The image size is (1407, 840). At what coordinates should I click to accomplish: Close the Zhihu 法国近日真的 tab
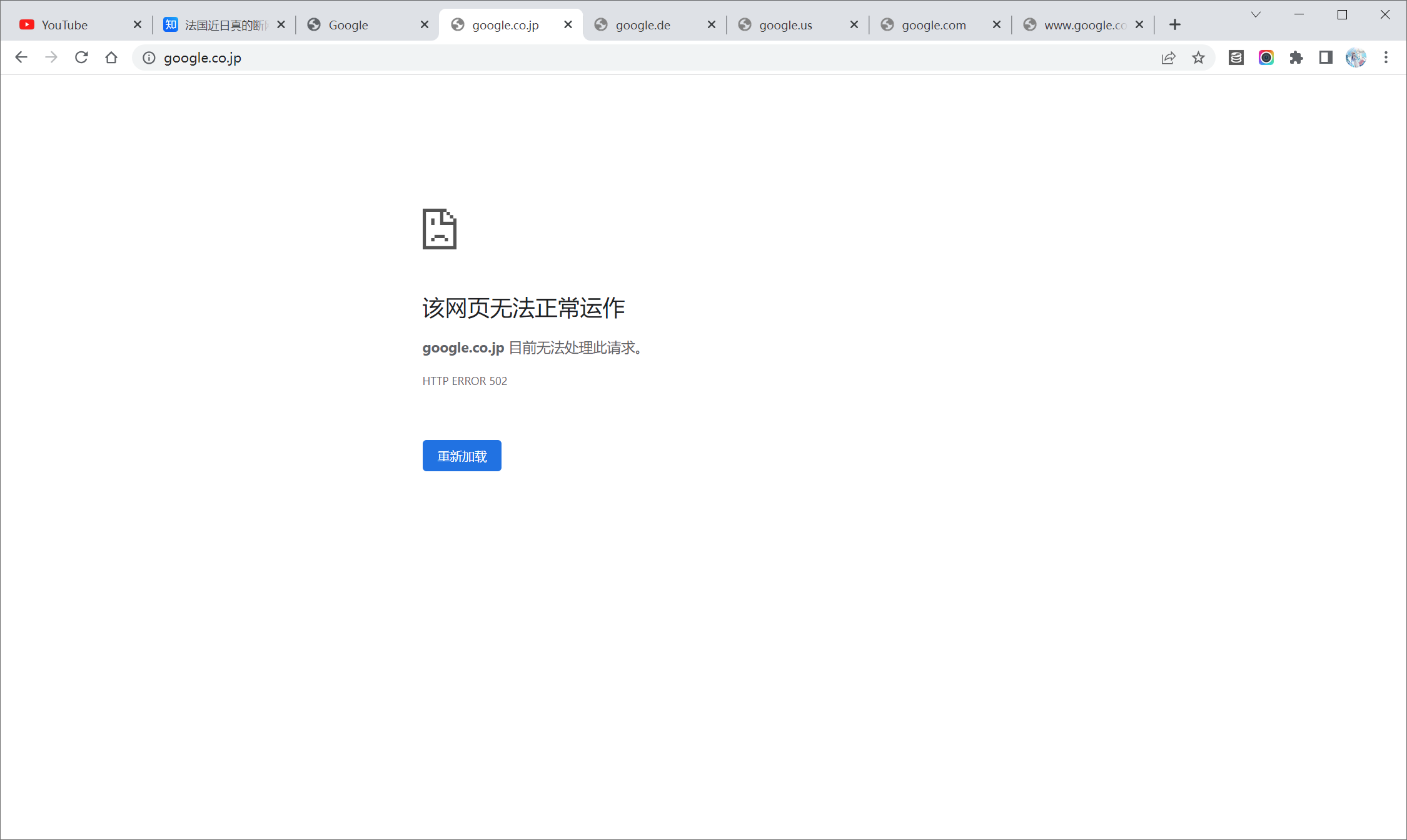pyautogui.click(x=281, y=25)
